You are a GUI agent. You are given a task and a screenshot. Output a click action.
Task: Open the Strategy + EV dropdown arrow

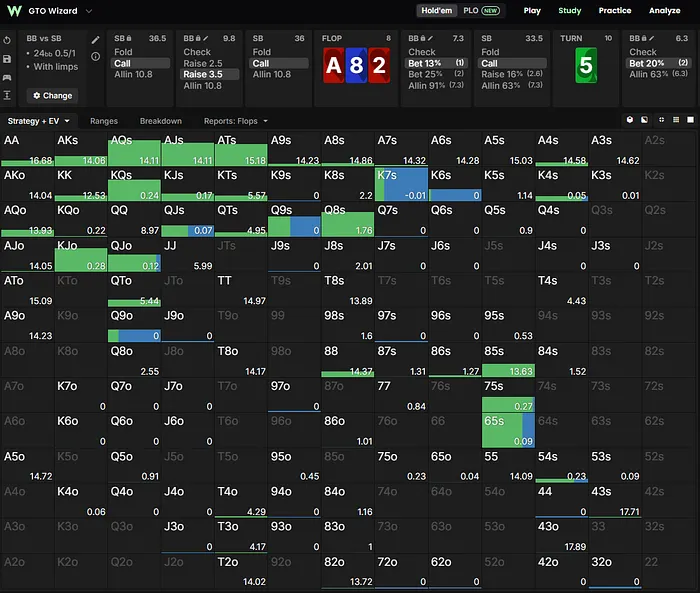[67, 121]
